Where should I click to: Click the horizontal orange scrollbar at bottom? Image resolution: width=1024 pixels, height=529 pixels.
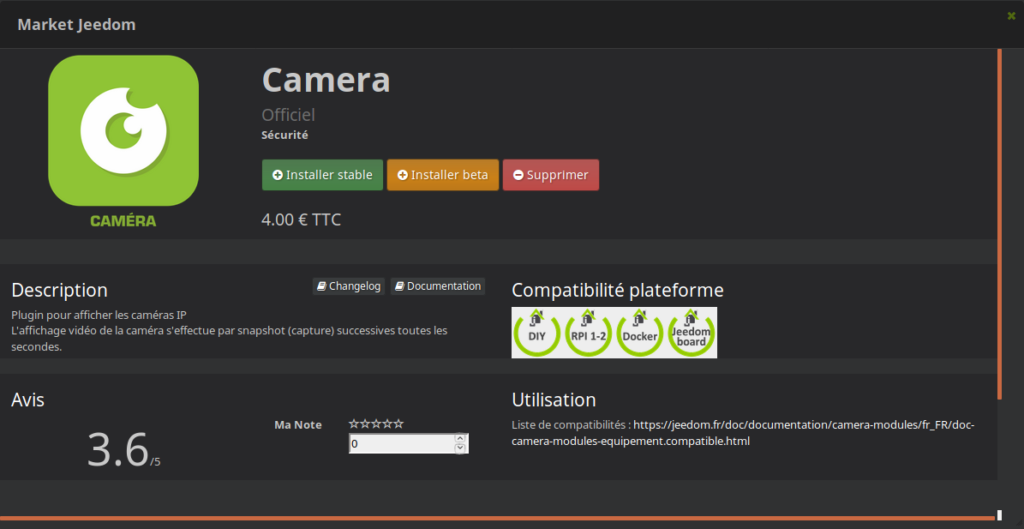[496, 519]
